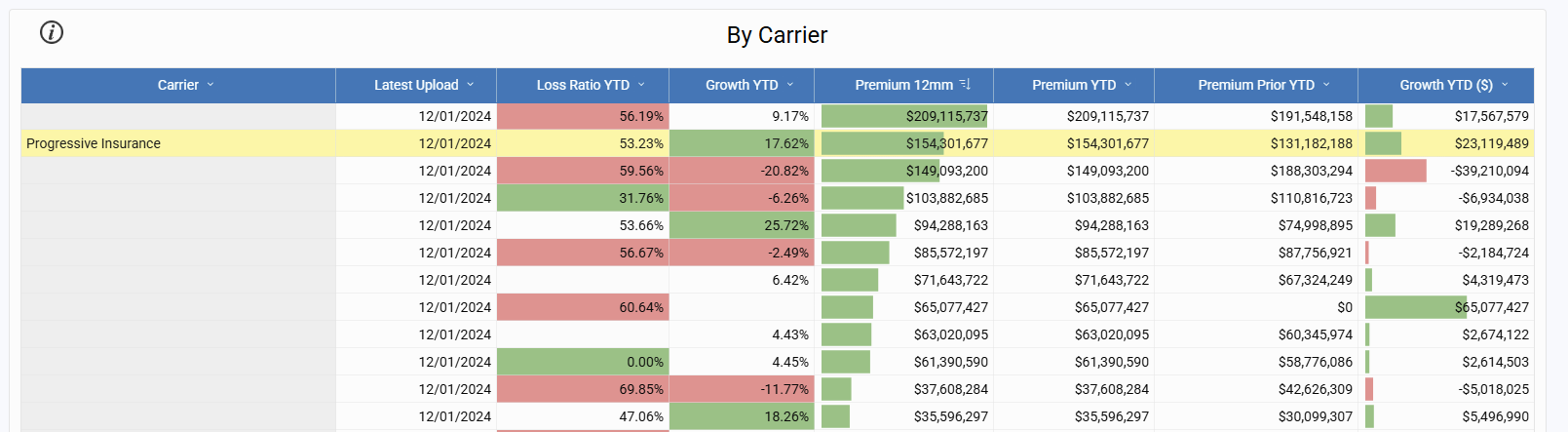The width and height of the screenshot is (1568, 432).
Task: Click the info icon beside By Carrier
Action: point(52,33)
